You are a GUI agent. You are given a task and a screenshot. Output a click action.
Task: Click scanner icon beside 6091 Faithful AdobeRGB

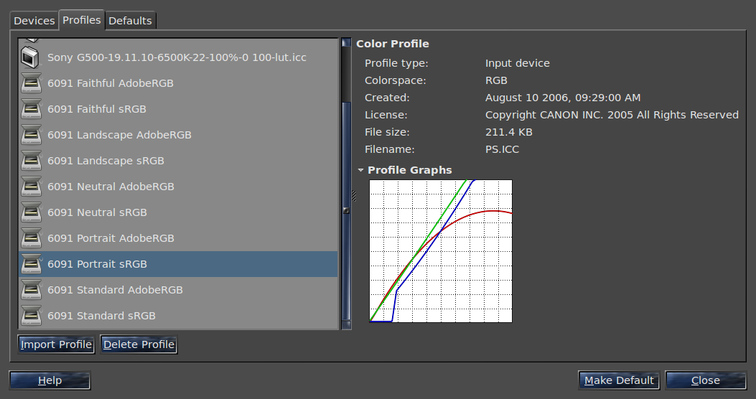tap(31, 83)
